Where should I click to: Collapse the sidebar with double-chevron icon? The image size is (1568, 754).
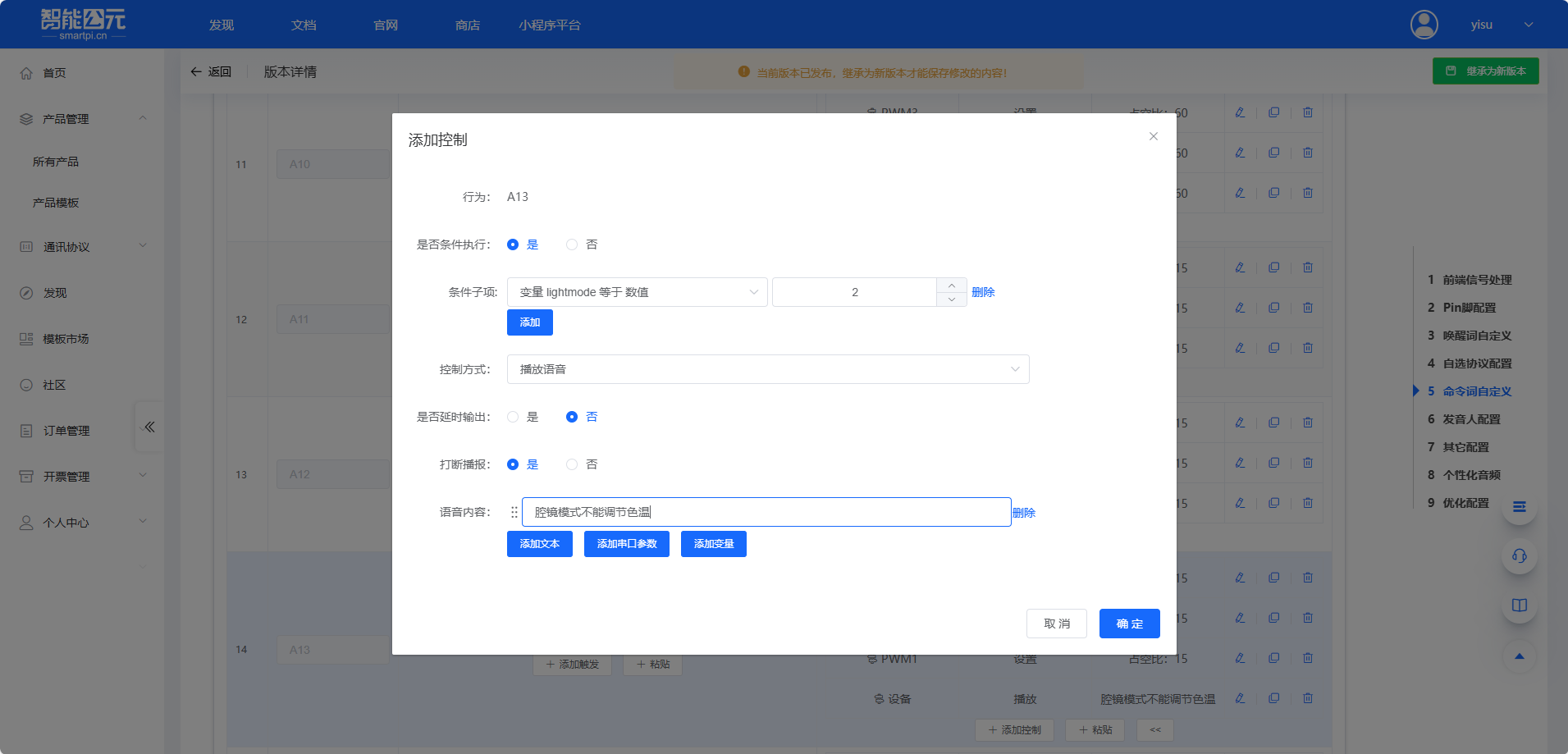point(149,427)
